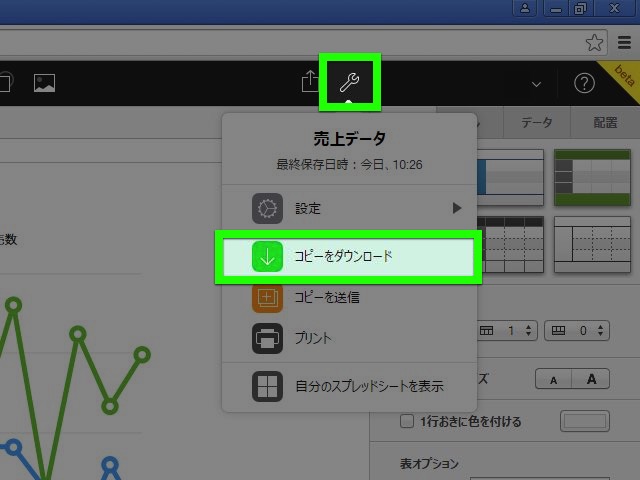
Task: Select コピーをダウンロード menu entry
Action: point(349,256)
